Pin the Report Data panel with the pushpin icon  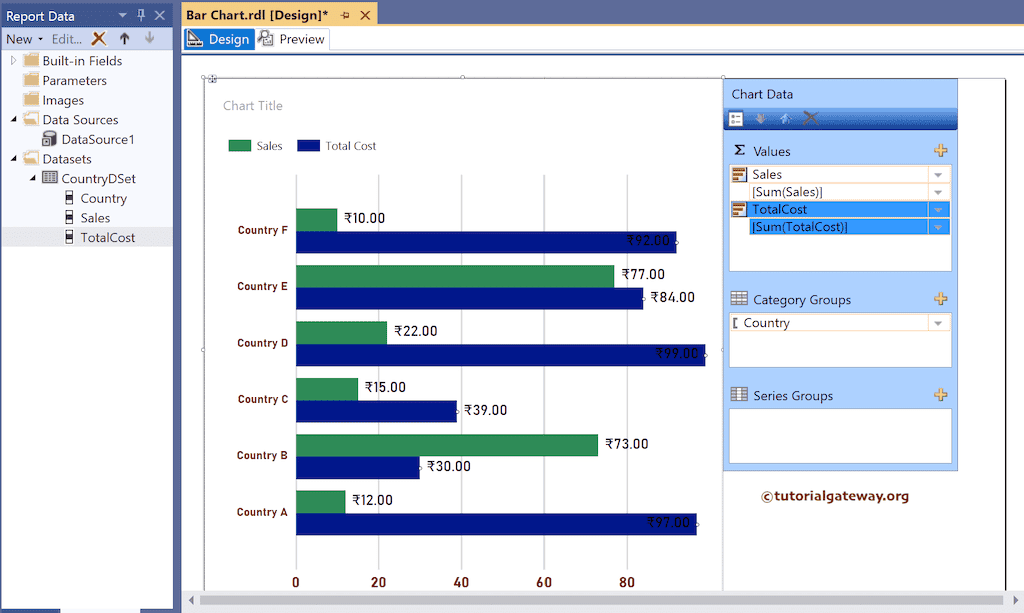tap(141, 15)
